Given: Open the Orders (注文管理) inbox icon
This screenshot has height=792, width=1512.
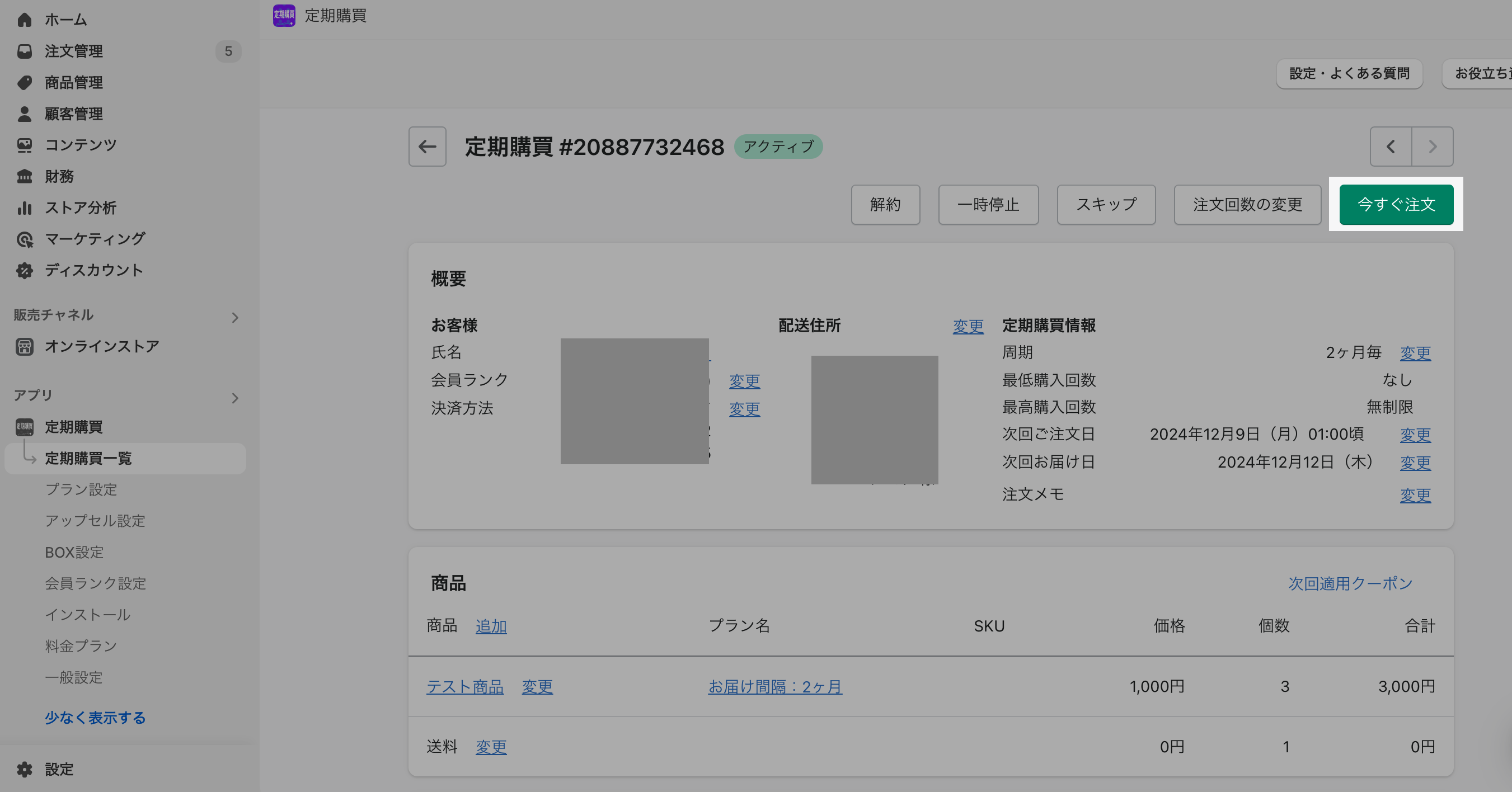Looking at the screenshot, I should coord(25,51).
